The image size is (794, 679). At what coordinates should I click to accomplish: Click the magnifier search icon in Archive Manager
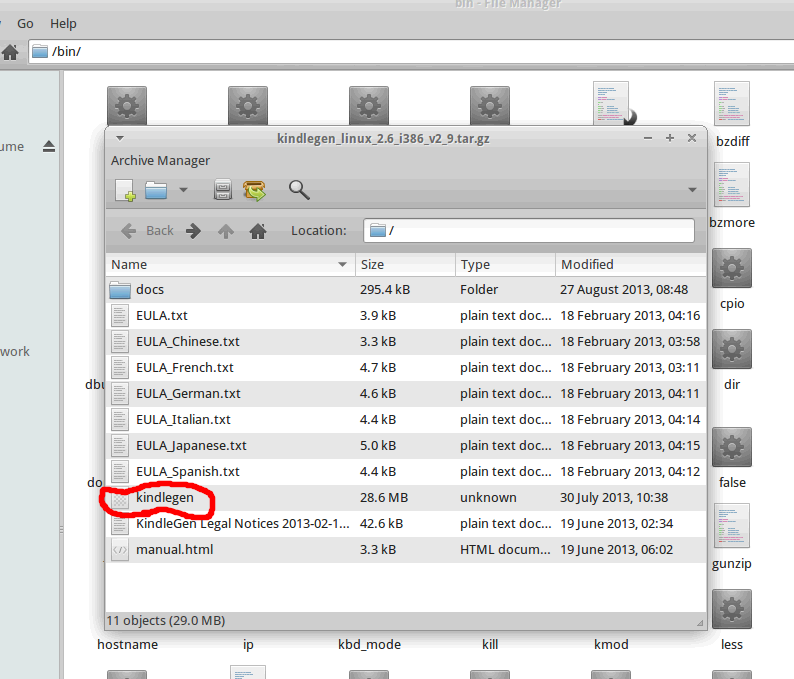[299, 190]
